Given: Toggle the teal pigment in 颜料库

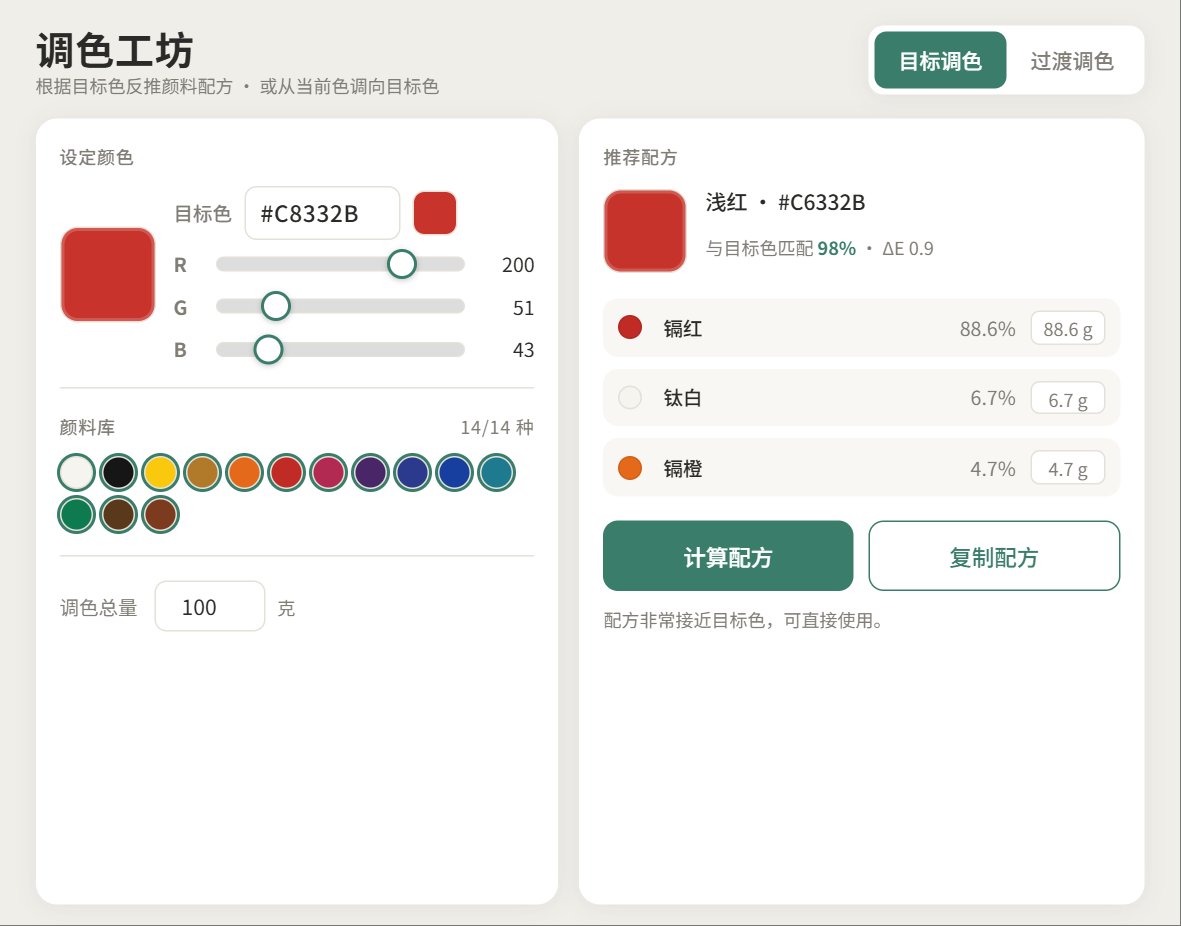Looking at the screenshot, I should tap(496, 472).
